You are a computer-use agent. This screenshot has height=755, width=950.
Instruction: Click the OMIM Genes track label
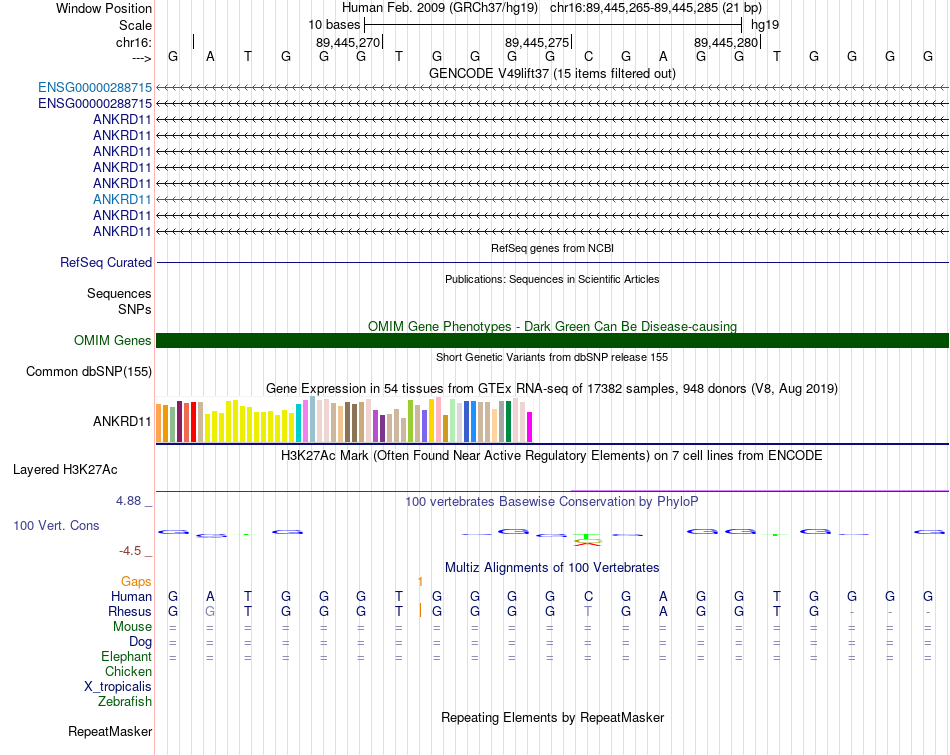(113, 341)
